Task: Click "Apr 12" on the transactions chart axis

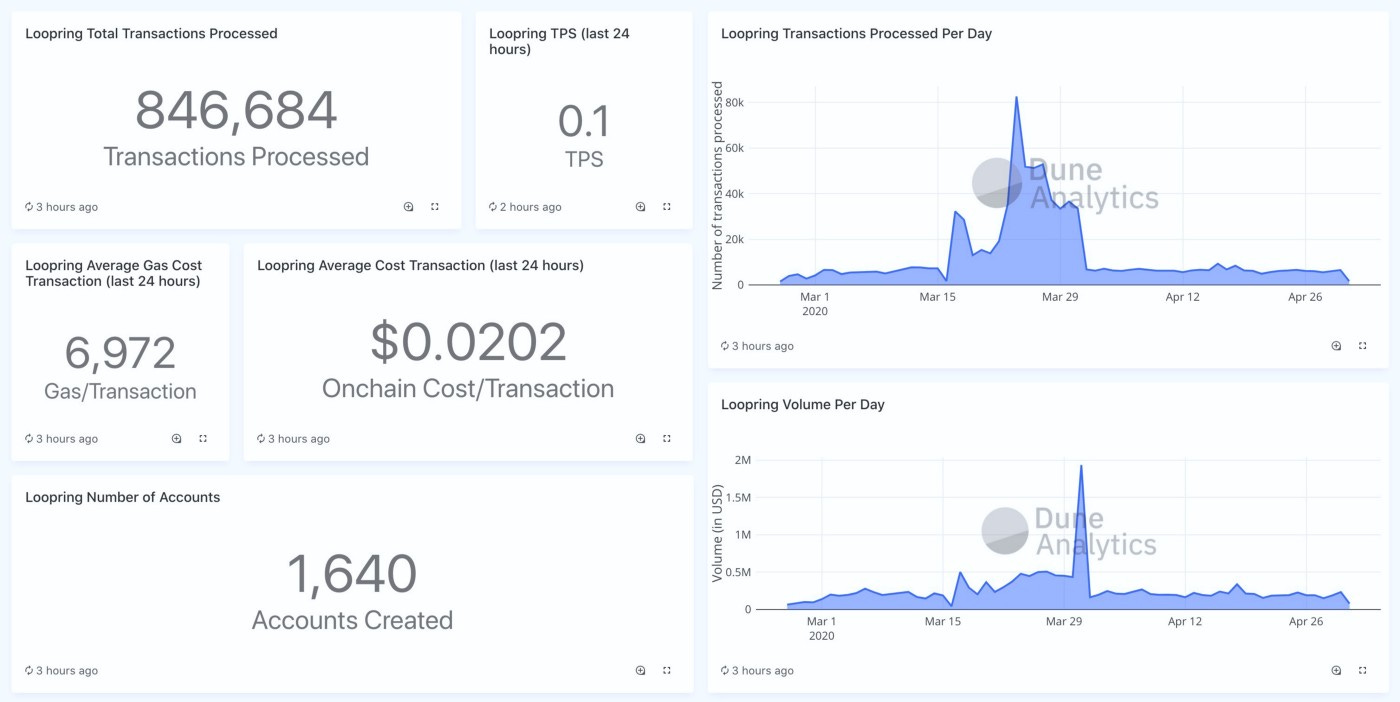Action: point(1183,297)
